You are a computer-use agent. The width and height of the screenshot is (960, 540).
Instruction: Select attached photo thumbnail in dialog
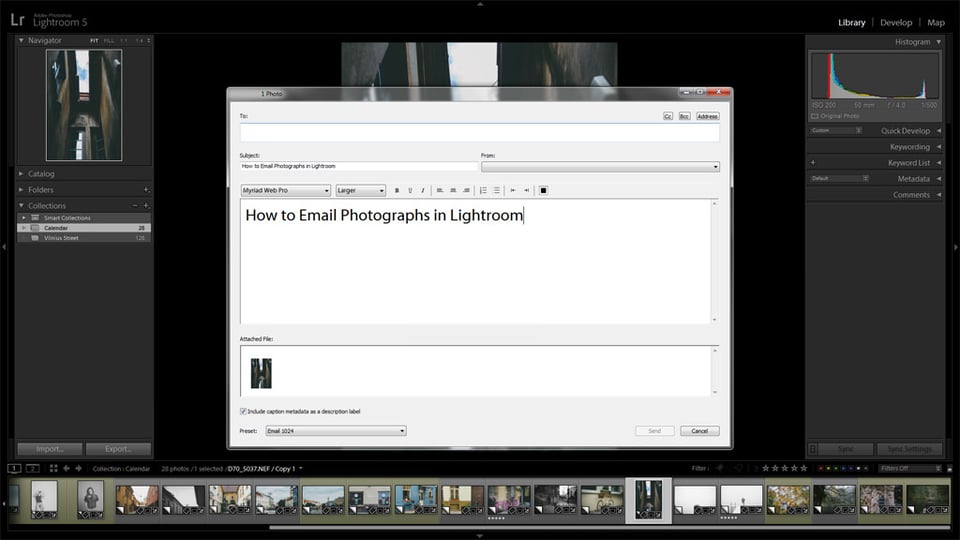pyautogui.click(x=261, y=373)
